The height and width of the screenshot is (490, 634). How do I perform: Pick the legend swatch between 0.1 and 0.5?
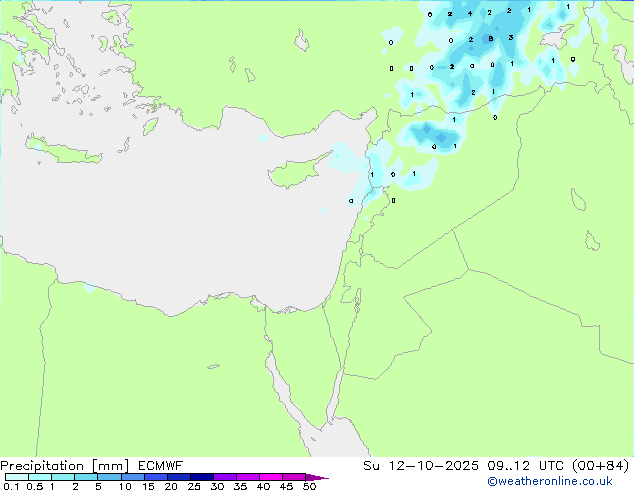[x=17, y=477]
